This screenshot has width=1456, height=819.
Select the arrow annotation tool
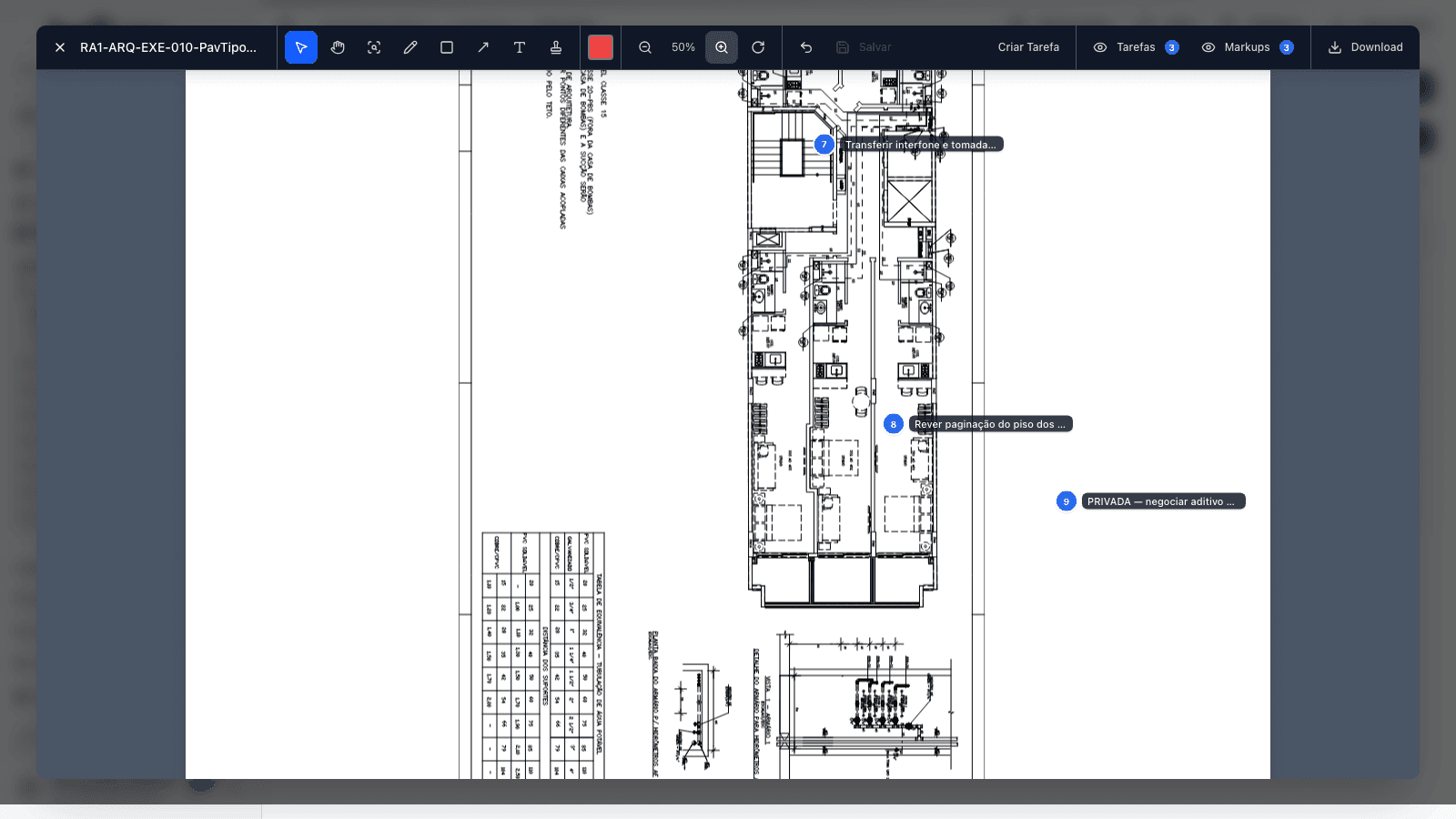point(483,47)
